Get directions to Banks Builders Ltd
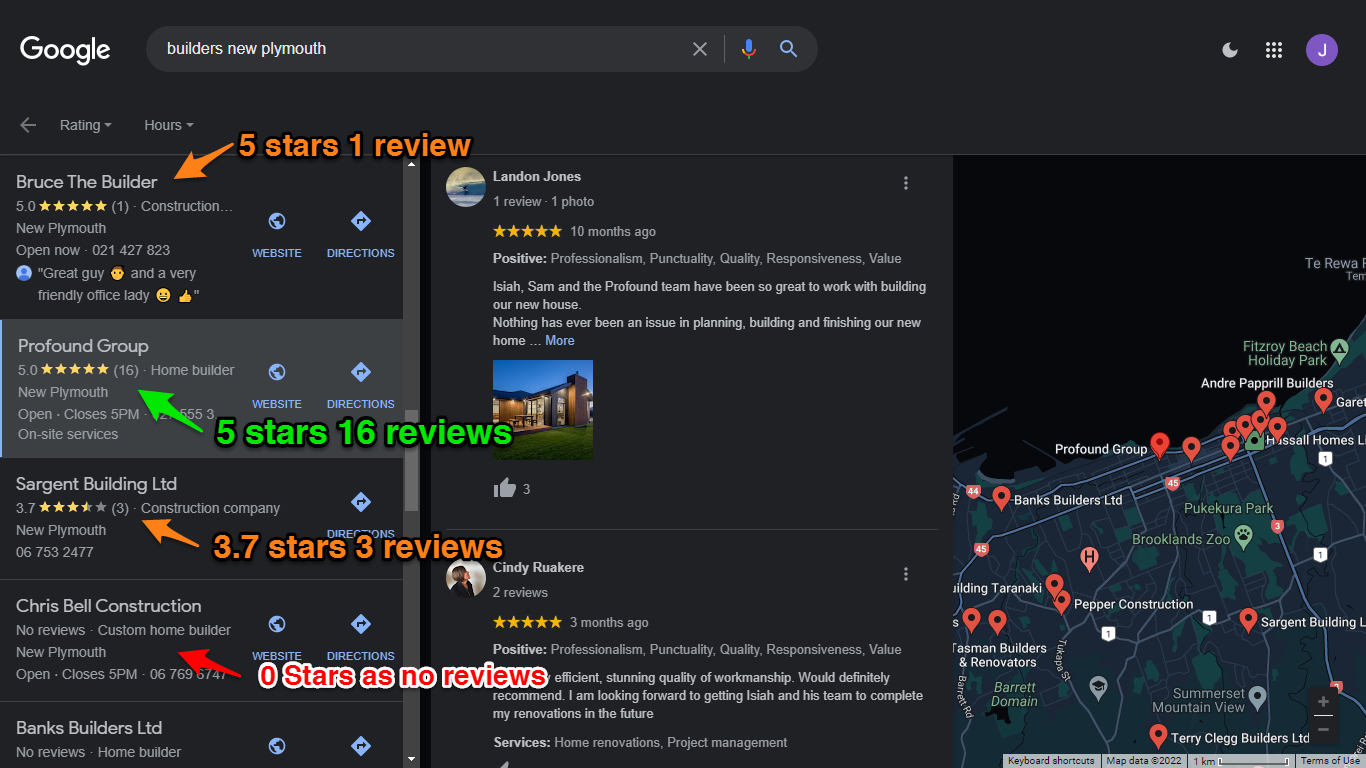The image size is (1366, 768). point(361,746)
